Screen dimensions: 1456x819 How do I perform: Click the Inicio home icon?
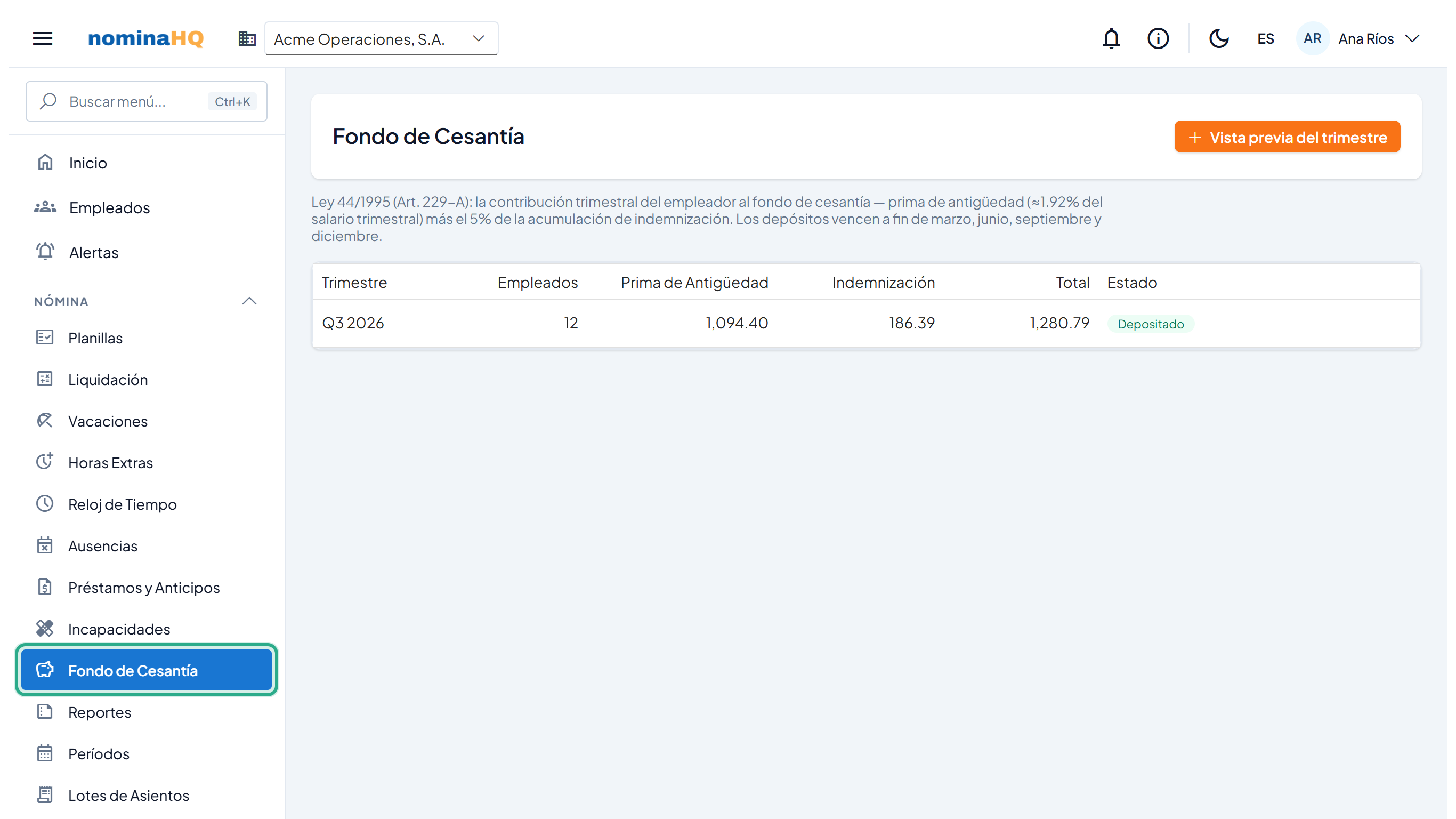(45, 162)
